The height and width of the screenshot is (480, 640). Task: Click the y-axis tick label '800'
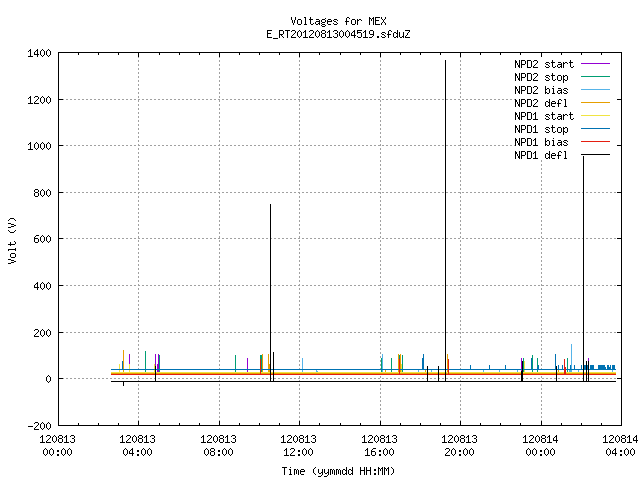42,193
